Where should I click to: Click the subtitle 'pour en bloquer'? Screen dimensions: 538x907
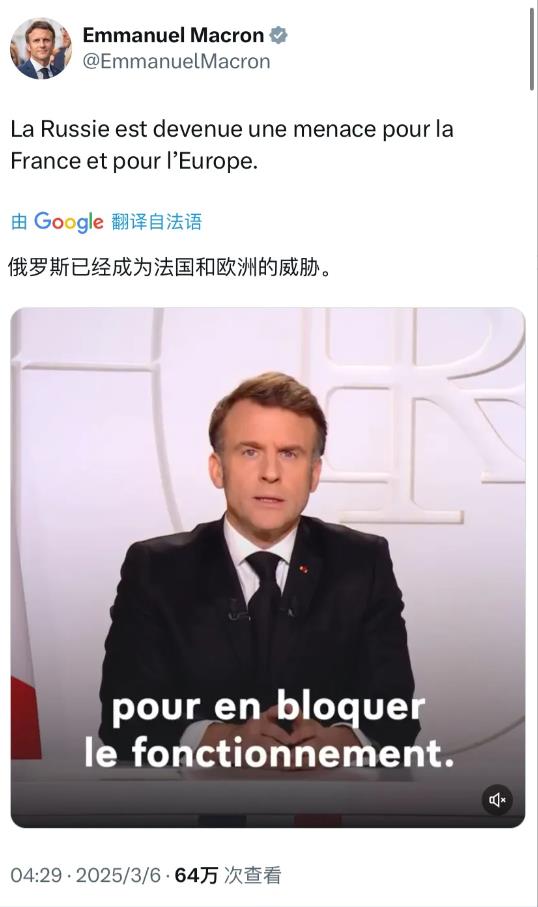click(x=268, y=707)
